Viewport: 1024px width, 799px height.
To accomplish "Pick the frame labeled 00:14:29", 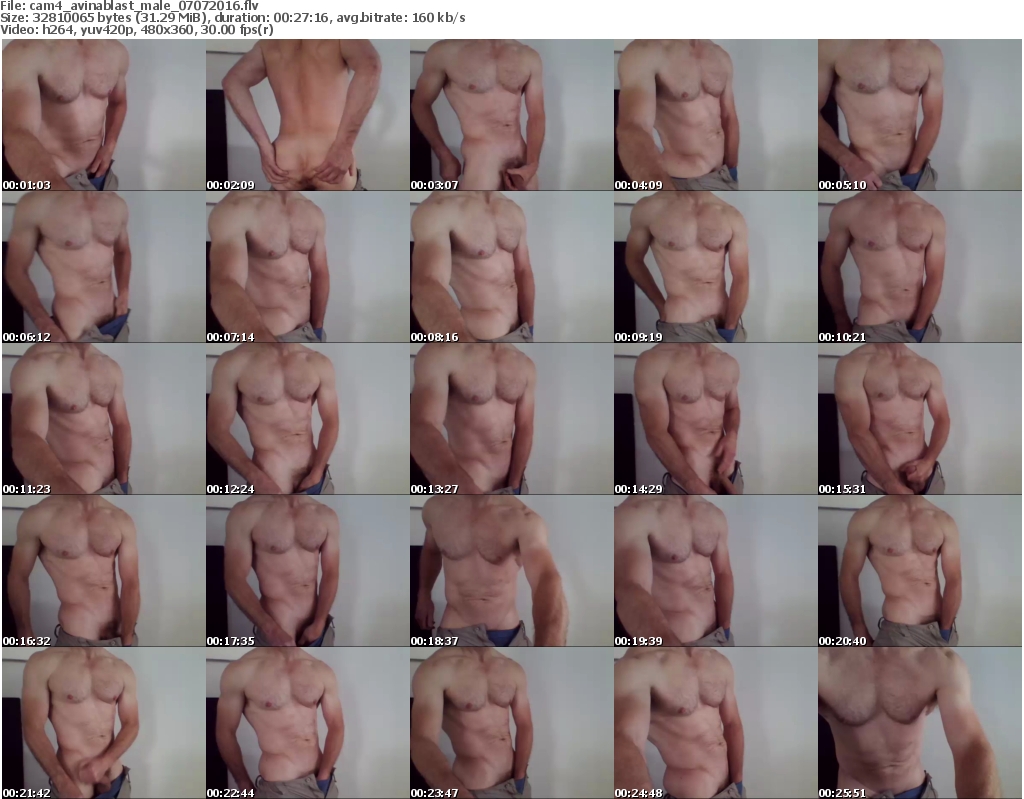I will coord(716,419).
